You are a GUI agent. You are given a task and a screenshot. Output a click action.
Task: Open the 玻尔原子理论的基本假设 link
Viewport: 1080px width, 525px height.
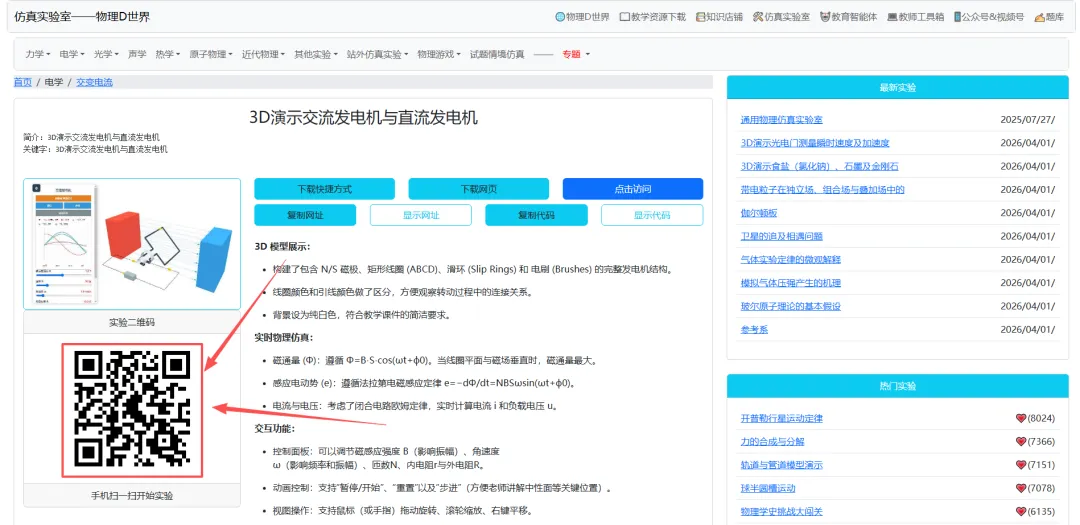[791, 307]
